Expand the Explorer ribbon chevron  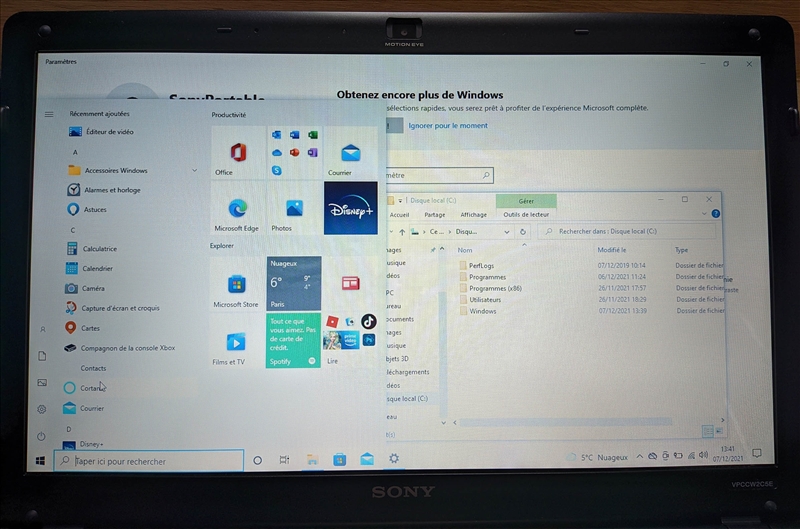[704, 214]
